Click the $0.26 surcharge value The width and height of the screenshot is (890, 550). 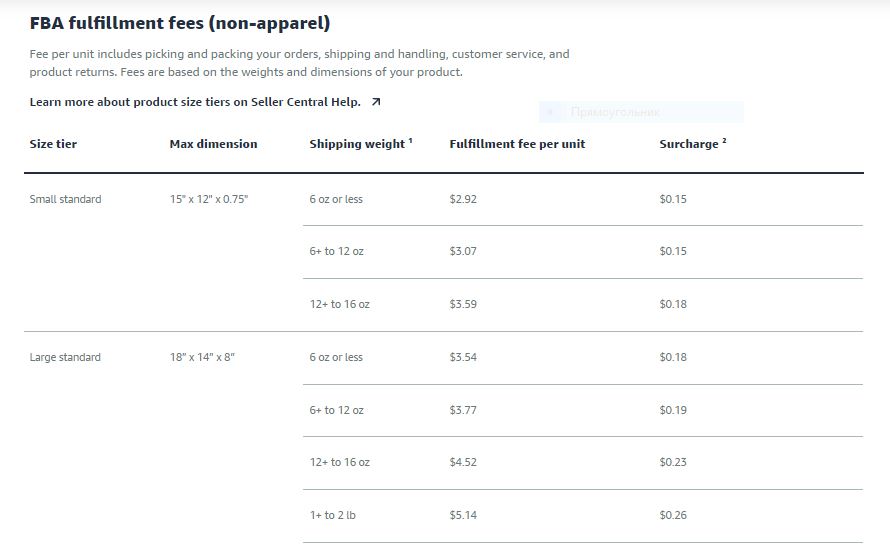[x=673, y=515]
